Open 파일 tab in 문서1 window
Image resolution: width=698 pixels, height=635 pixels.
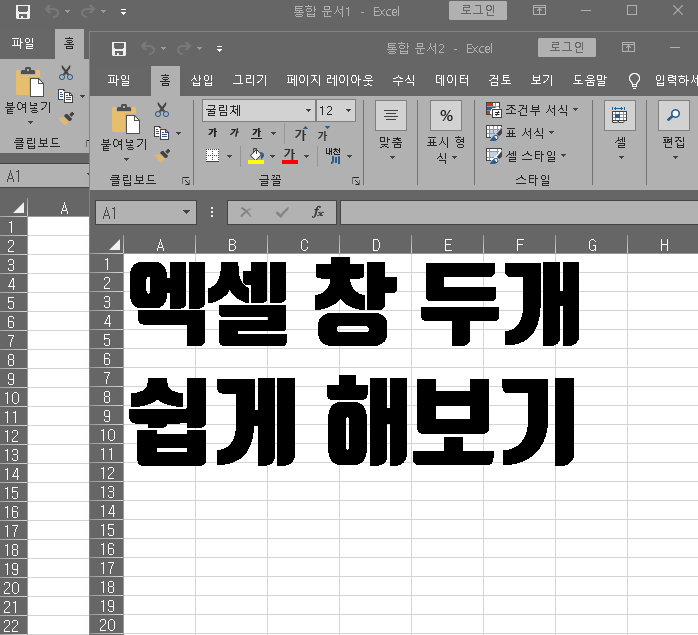[23, 43]
